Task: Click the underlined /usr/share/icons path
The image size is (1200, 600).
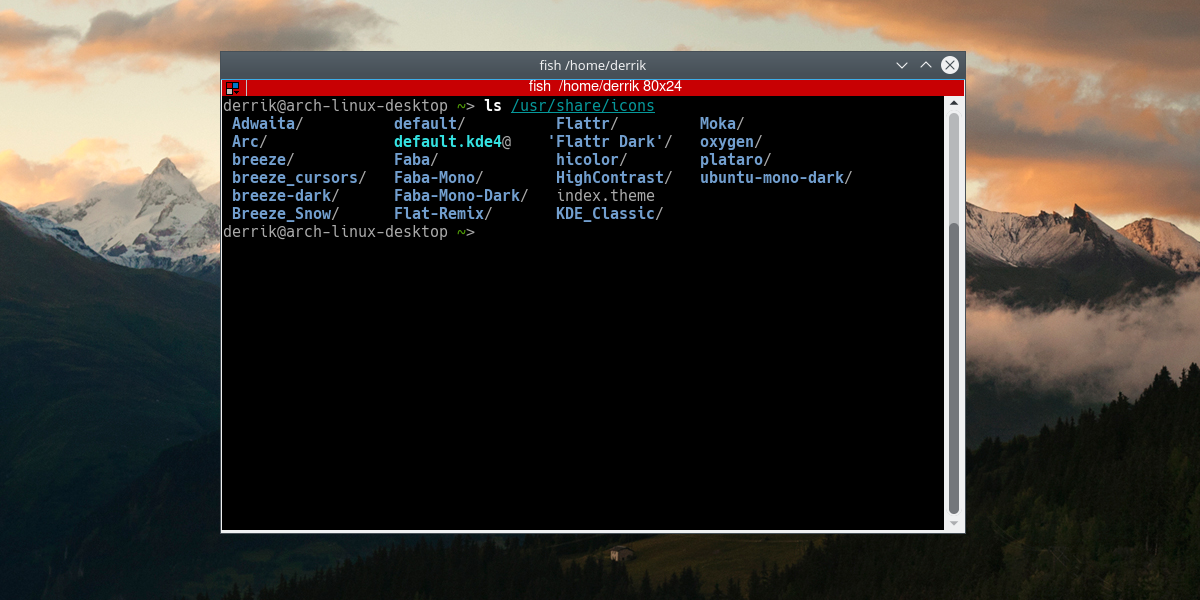Action: click(x=583, y=106)
